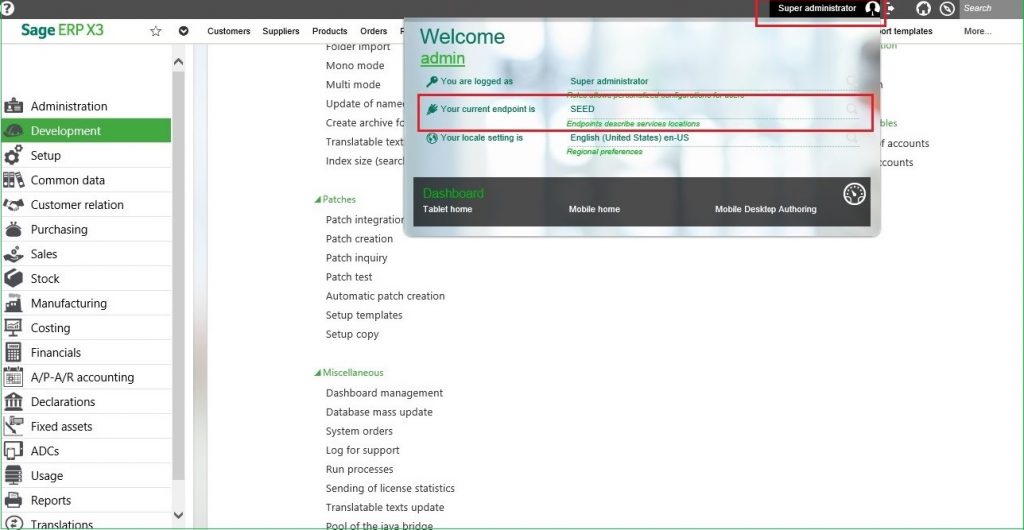Click the Fixed assets icon
Screen dimensions: 1024x530
[x=13, y=426]
